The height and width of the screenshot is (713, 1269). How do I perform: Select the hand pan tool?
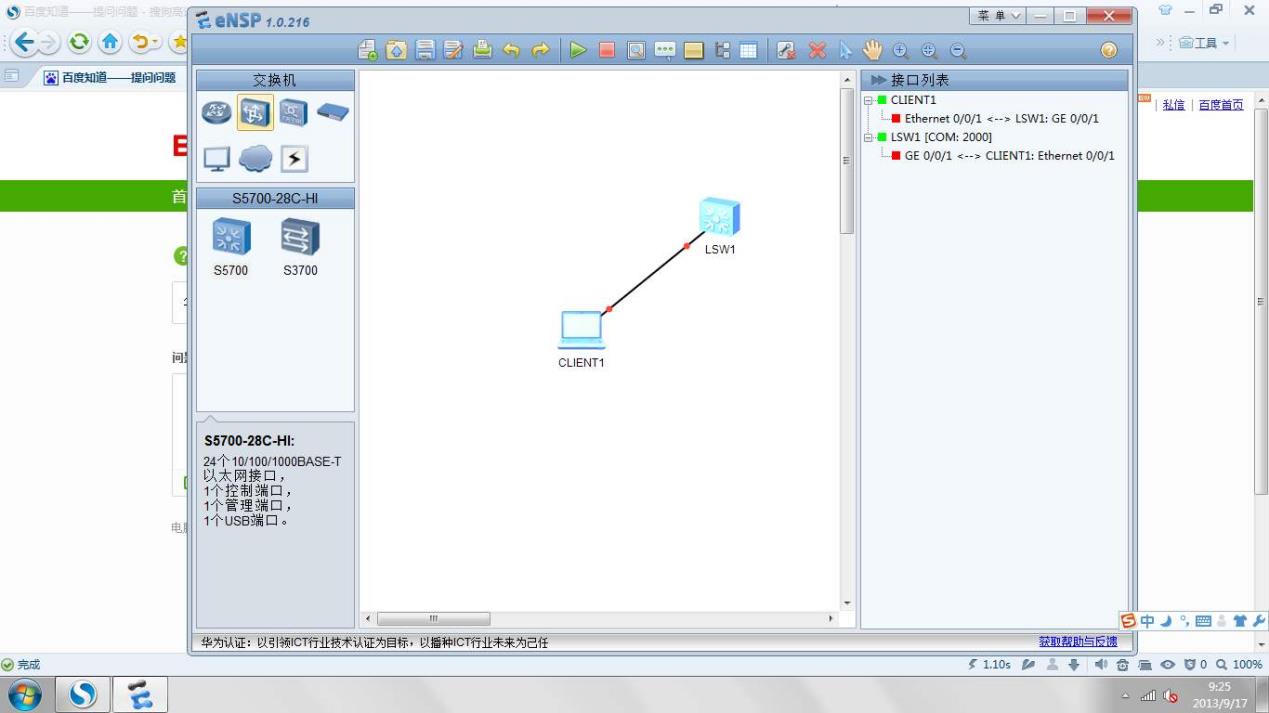pyautogui.click(x=872, y=50)
